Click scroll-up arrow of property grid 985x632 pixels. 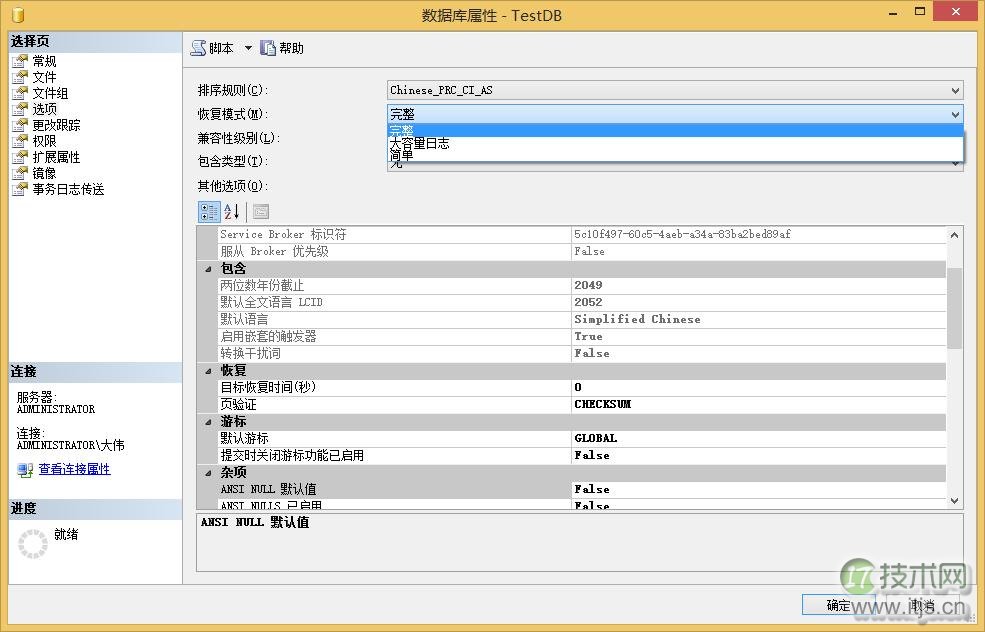point(954,235)
